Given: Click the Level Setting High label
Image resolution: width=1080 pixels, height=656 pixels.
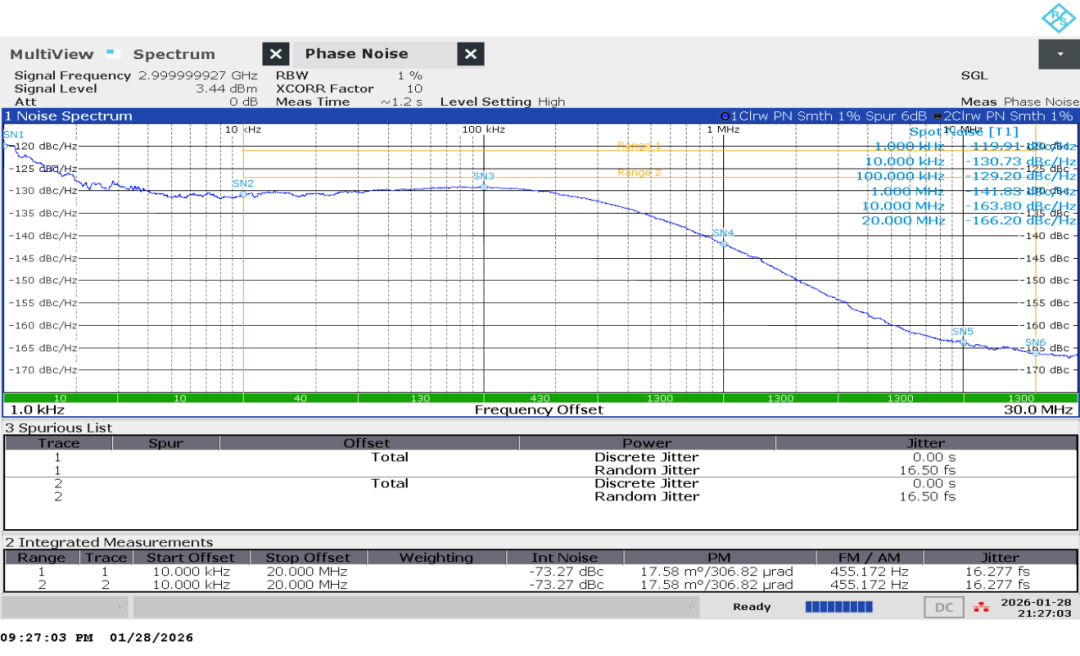Looking at the screenshot, I should [503, 101].
